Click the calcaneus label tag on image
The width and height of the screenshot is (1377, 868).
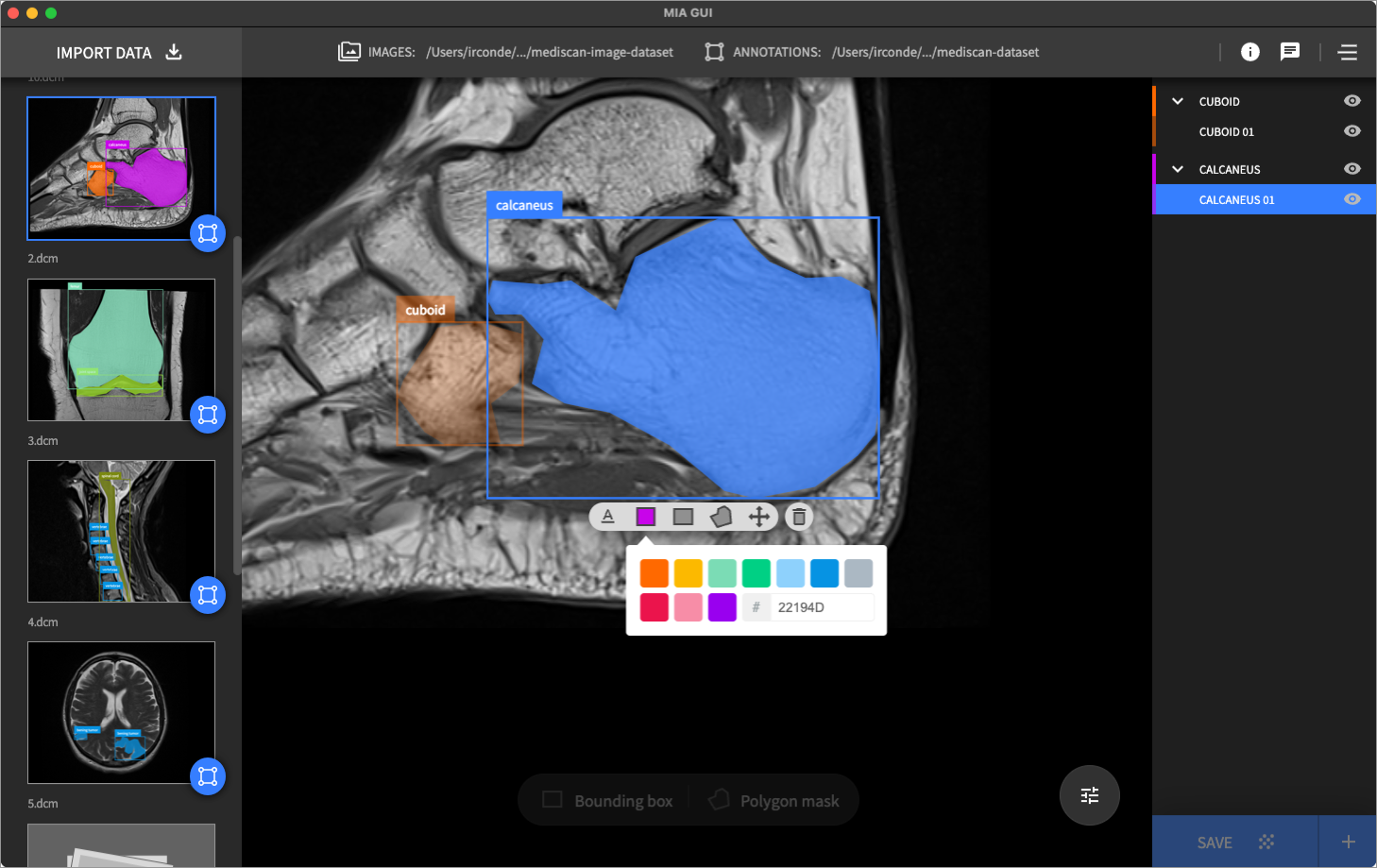[x=524, y=205]
